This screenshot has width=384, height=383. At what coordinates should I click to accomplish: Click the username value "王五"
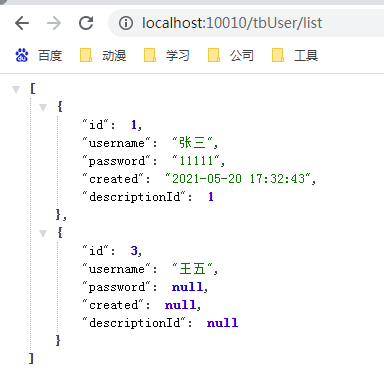click(x=192, y=269)
